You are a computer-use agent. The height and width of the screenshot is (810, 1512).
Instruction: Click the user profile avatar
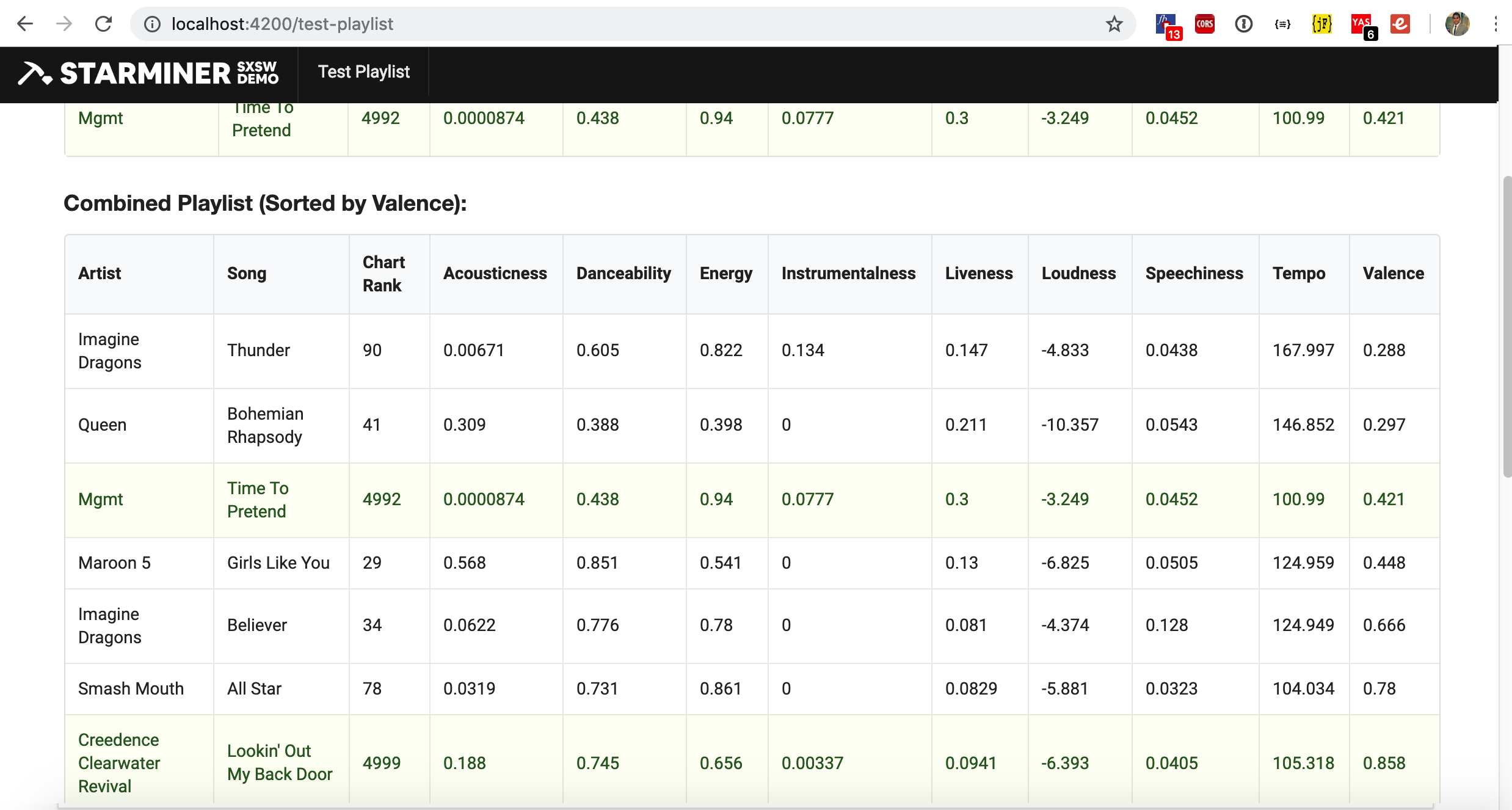pyautogui.click(x=1457, y=24)
